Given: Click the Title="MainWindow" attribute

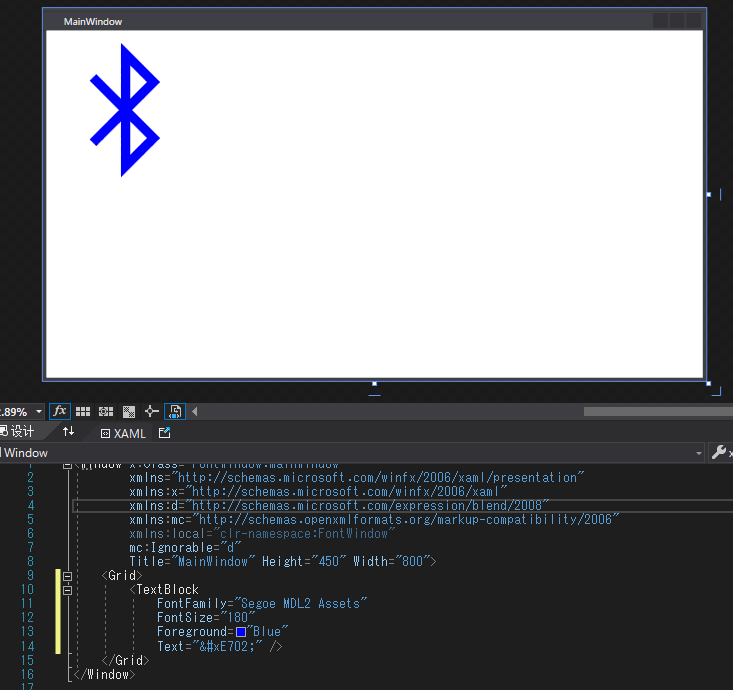Looking at the screenshot, I should pyautogui.click(x=192, y=561).
